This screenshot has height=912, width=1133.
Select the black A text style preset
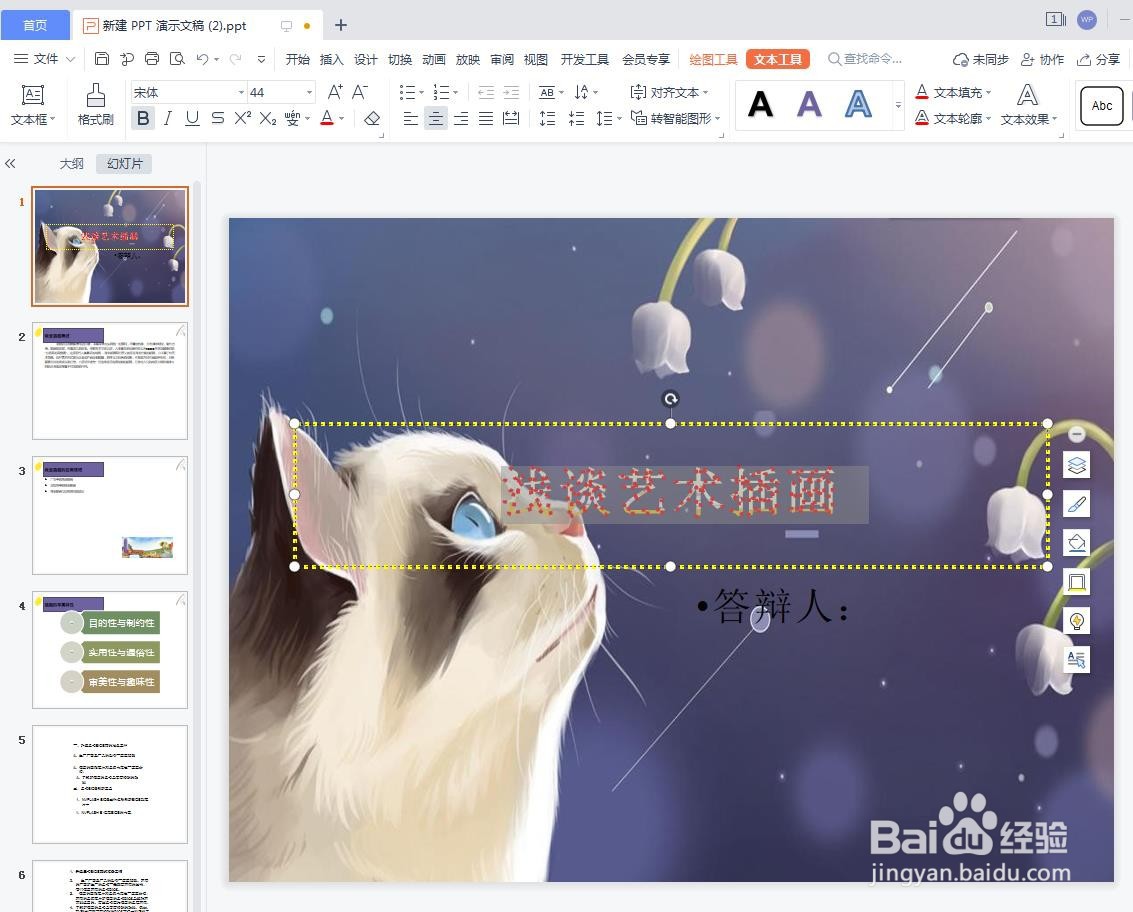pos(761,105)
